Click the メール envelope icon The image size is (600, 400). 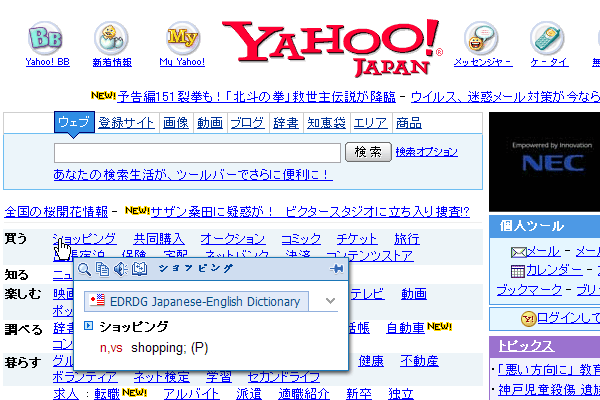point(518,253)
